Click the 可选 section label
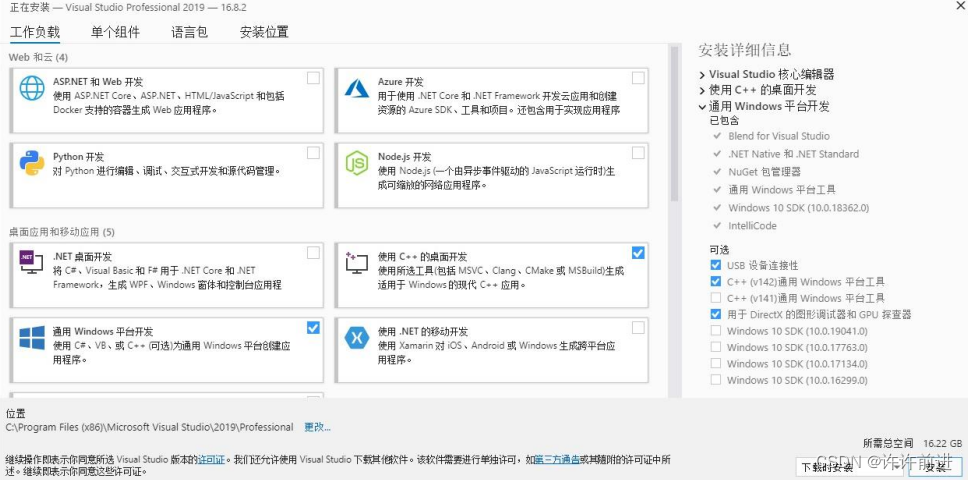The image size is (968, 480). pos(719,250)
